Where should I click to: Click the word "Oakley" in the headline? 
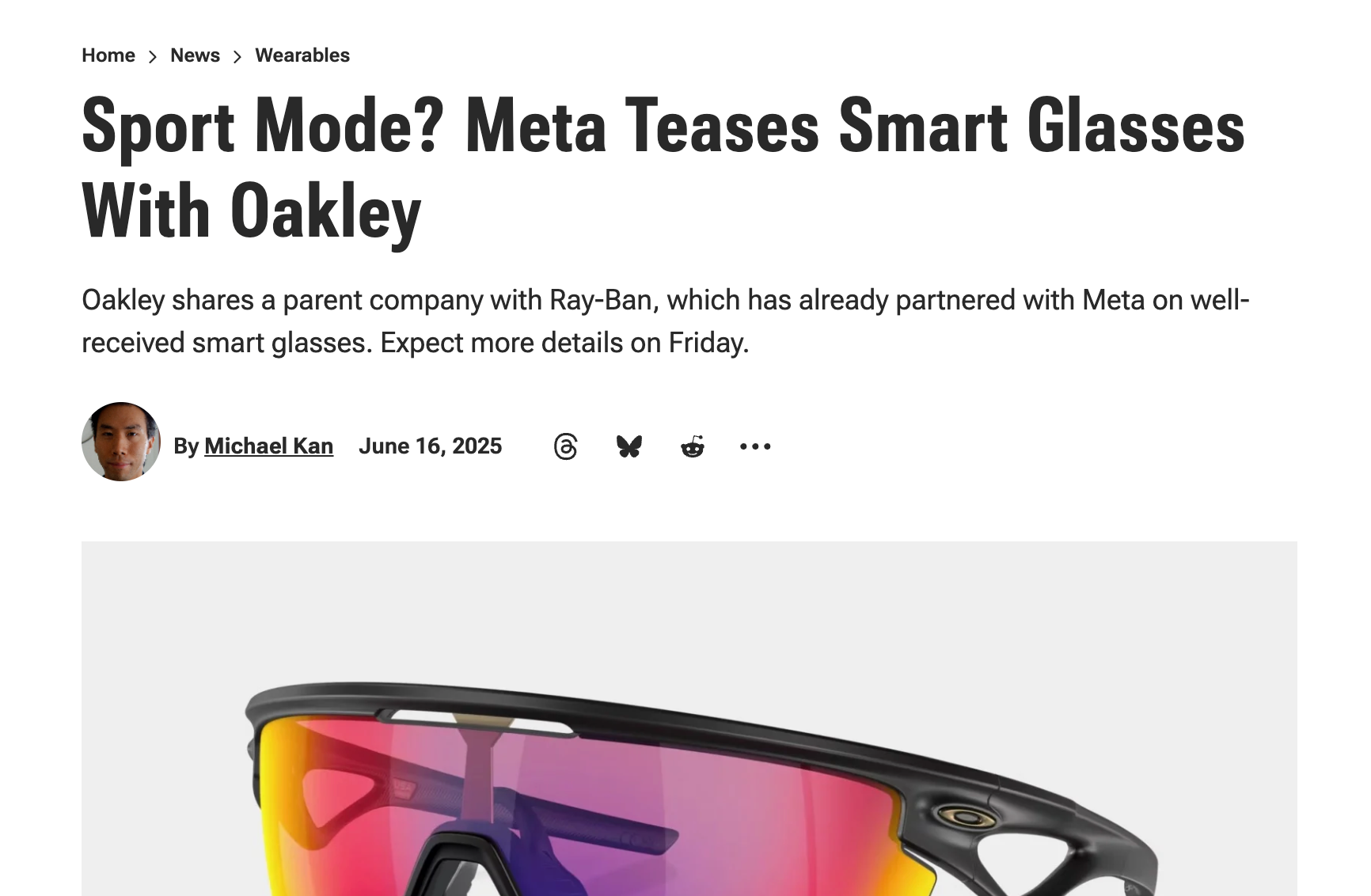click(325, 212)
